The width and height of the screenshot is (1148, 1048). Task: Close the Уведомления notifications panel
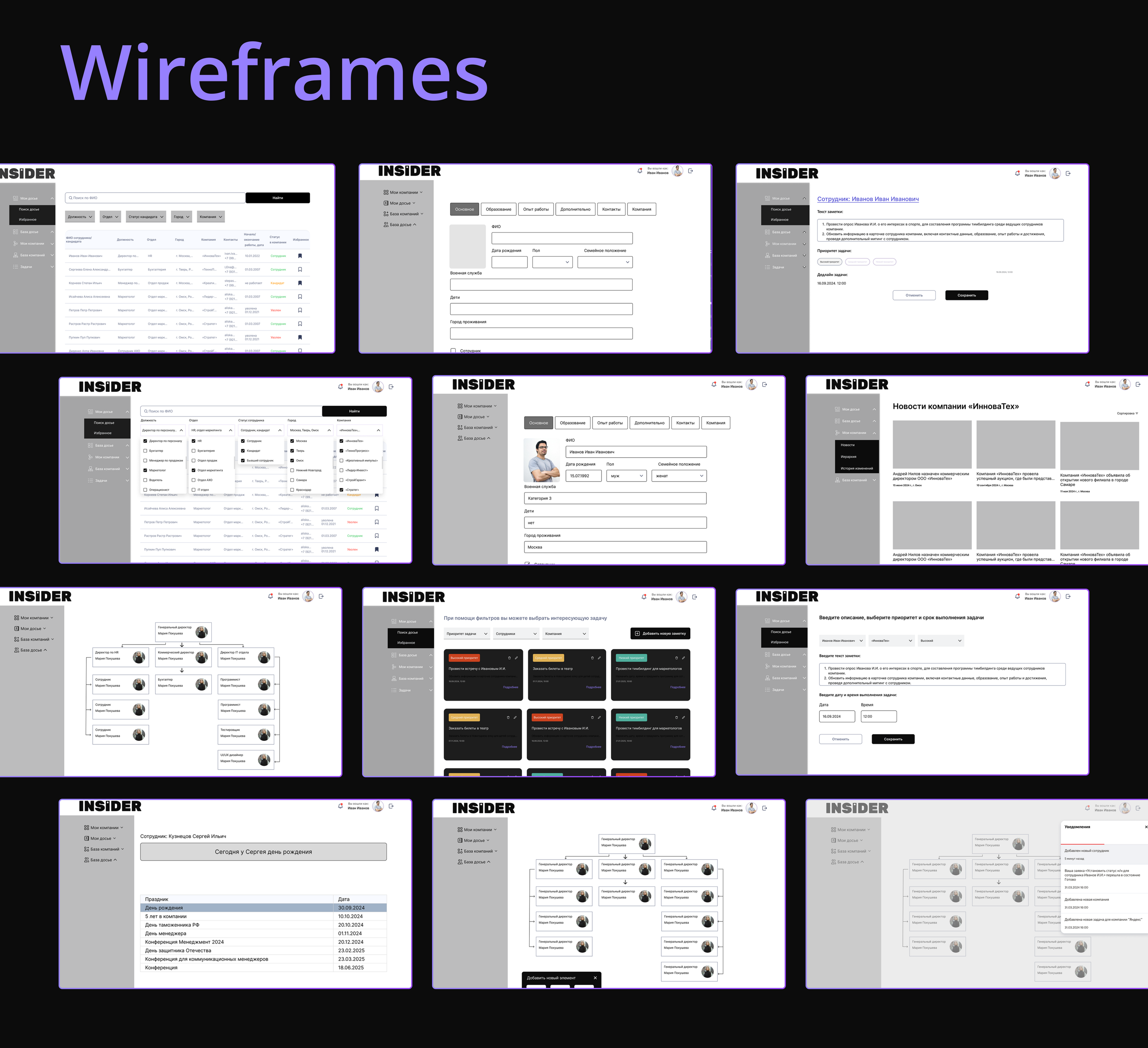(x=1146, y=827)
